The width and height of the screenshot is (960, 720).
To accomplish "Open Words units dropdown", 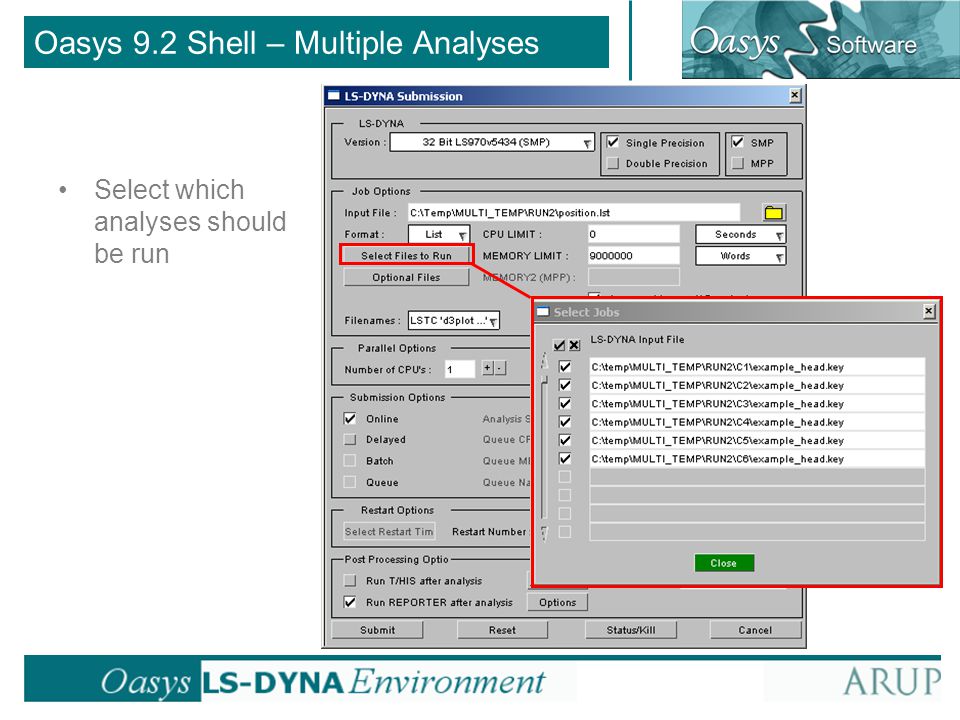I will [x=741, y=256].
